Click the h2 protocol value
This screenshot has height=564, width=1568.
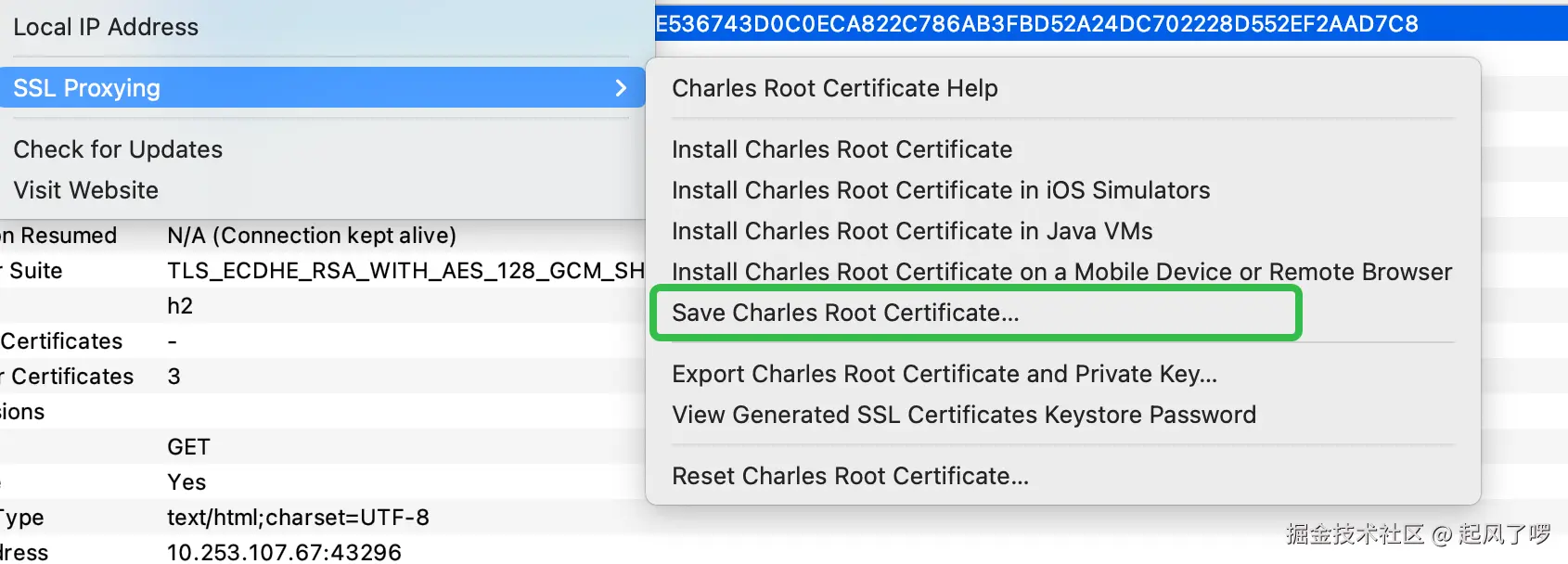(x=180, y=306)
